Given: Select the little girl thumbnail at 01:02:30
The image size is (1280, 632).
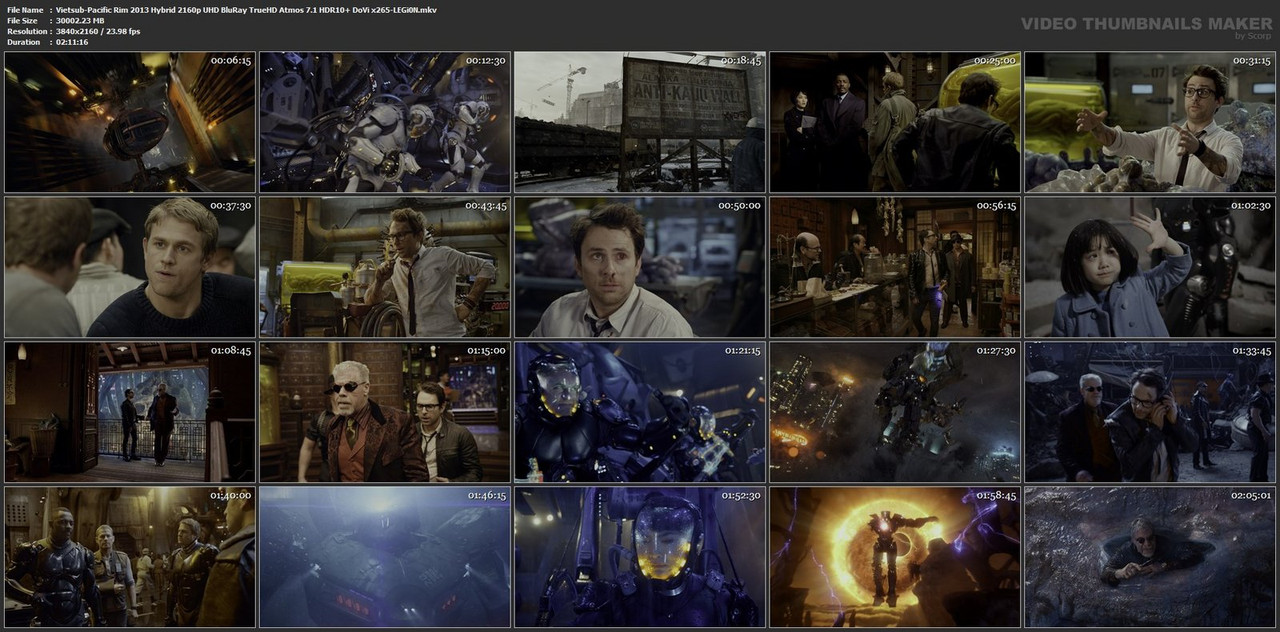Looking at the screenshot, I should click(1150, 267).
